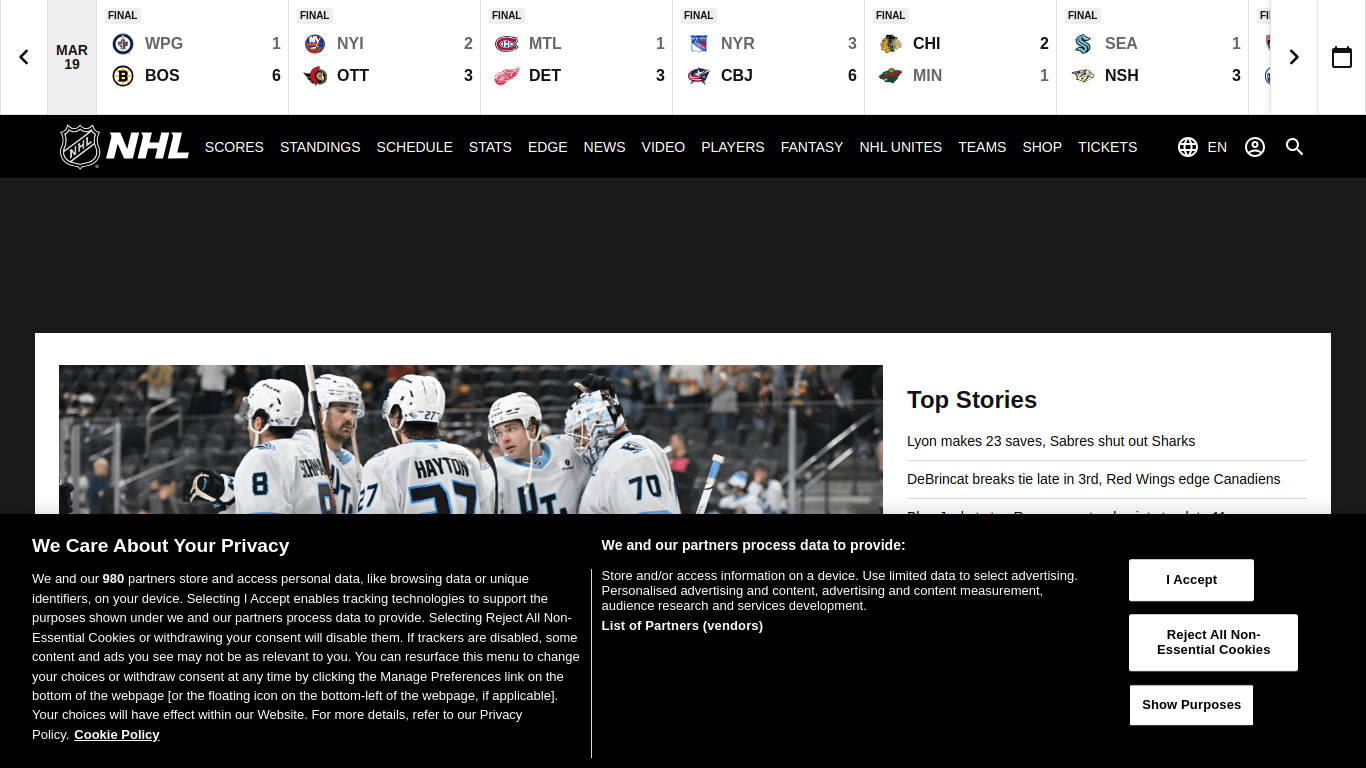This screenshot has width=1366, height=768.
Task: Open the search magnifier icon
Action: pyautogui.click(x=1294, y=147)
